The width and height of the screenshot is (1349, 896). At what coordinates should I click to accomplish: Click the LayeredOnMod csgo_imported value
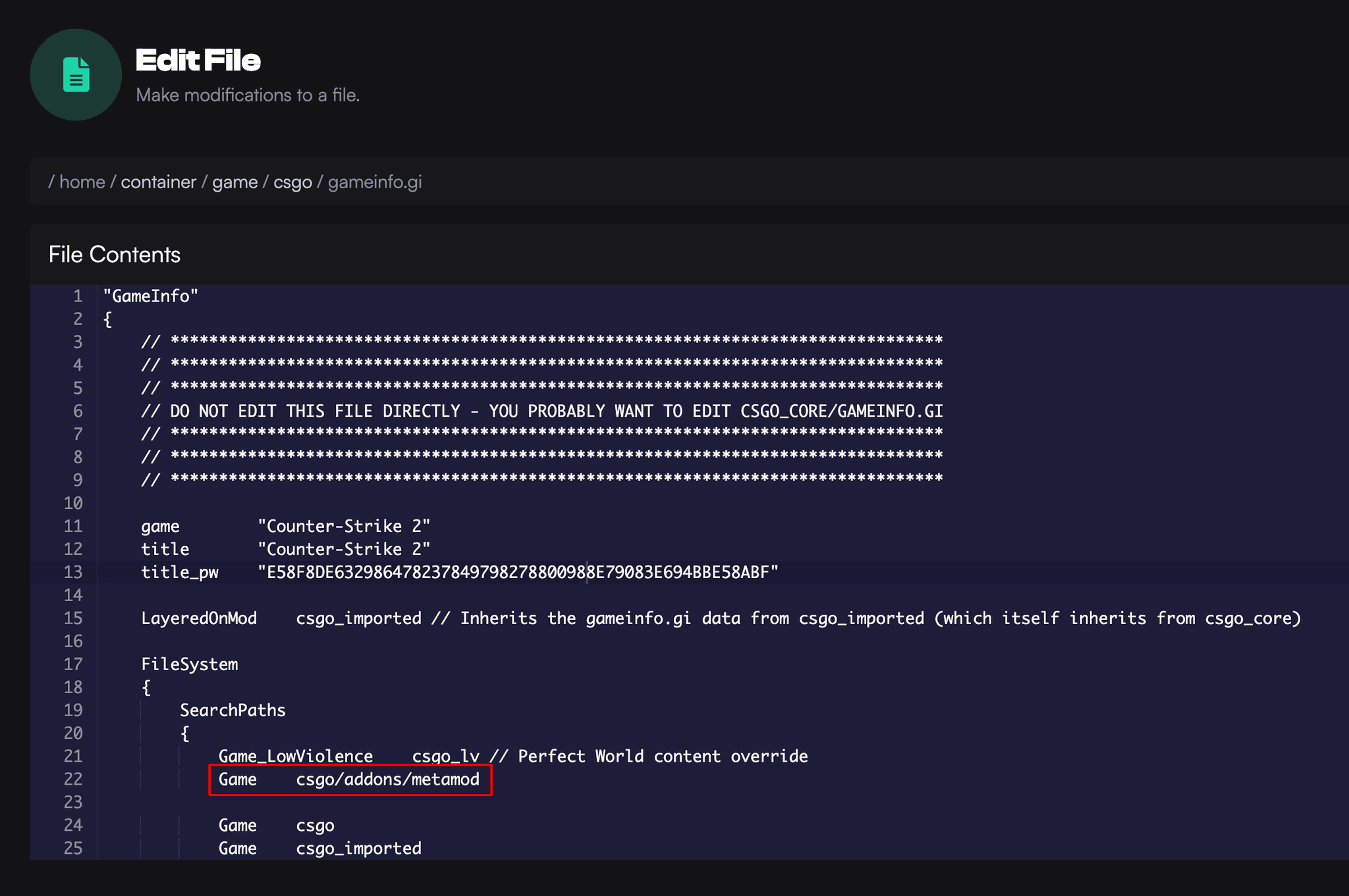click(x=358, y=618)
